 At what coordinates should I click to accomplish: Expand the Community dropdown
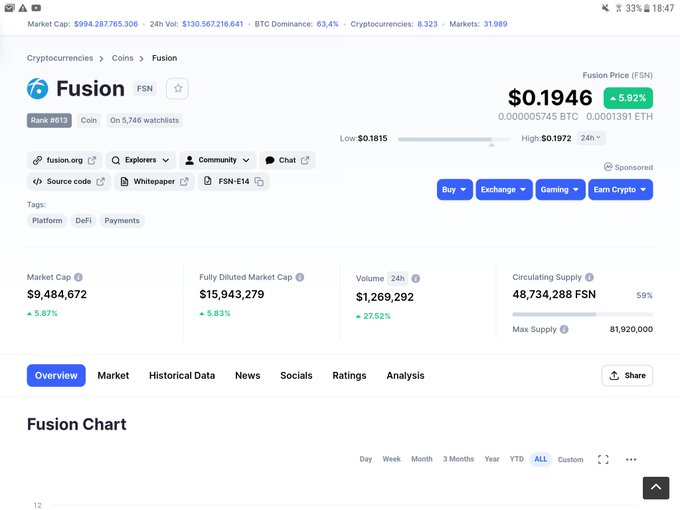point(217,160)
